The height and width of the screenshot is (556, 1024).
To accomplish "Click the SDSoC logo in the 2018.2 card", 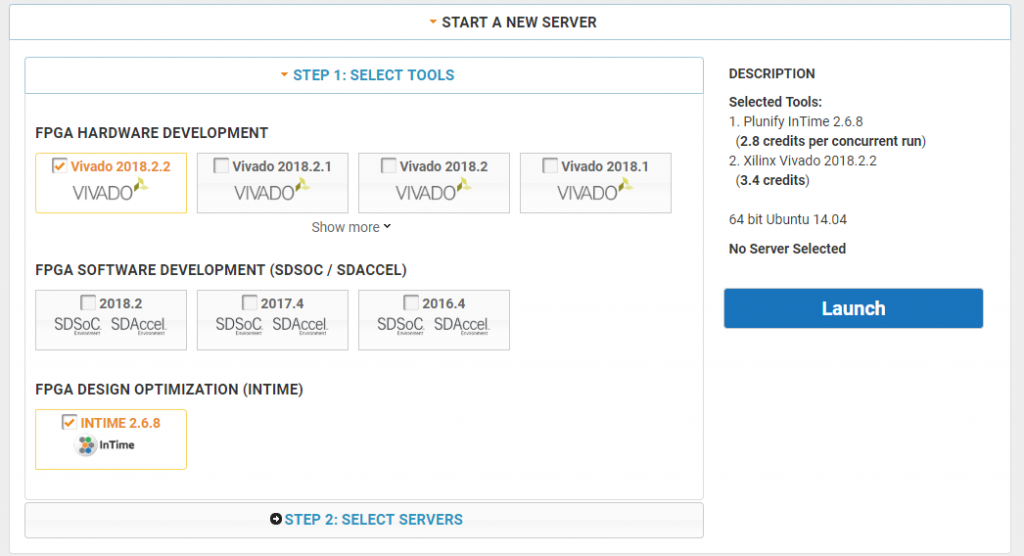I will pyautogui.click(x=78, y=325).
